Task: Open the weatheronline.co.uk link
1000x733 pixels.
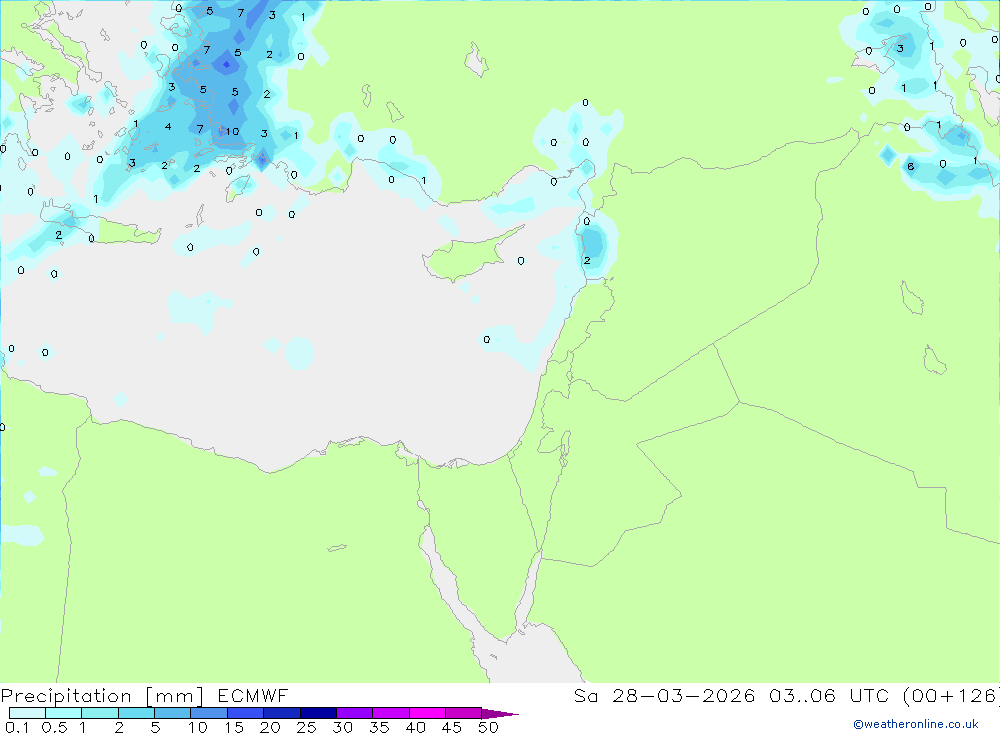Action: pos(916,724)
